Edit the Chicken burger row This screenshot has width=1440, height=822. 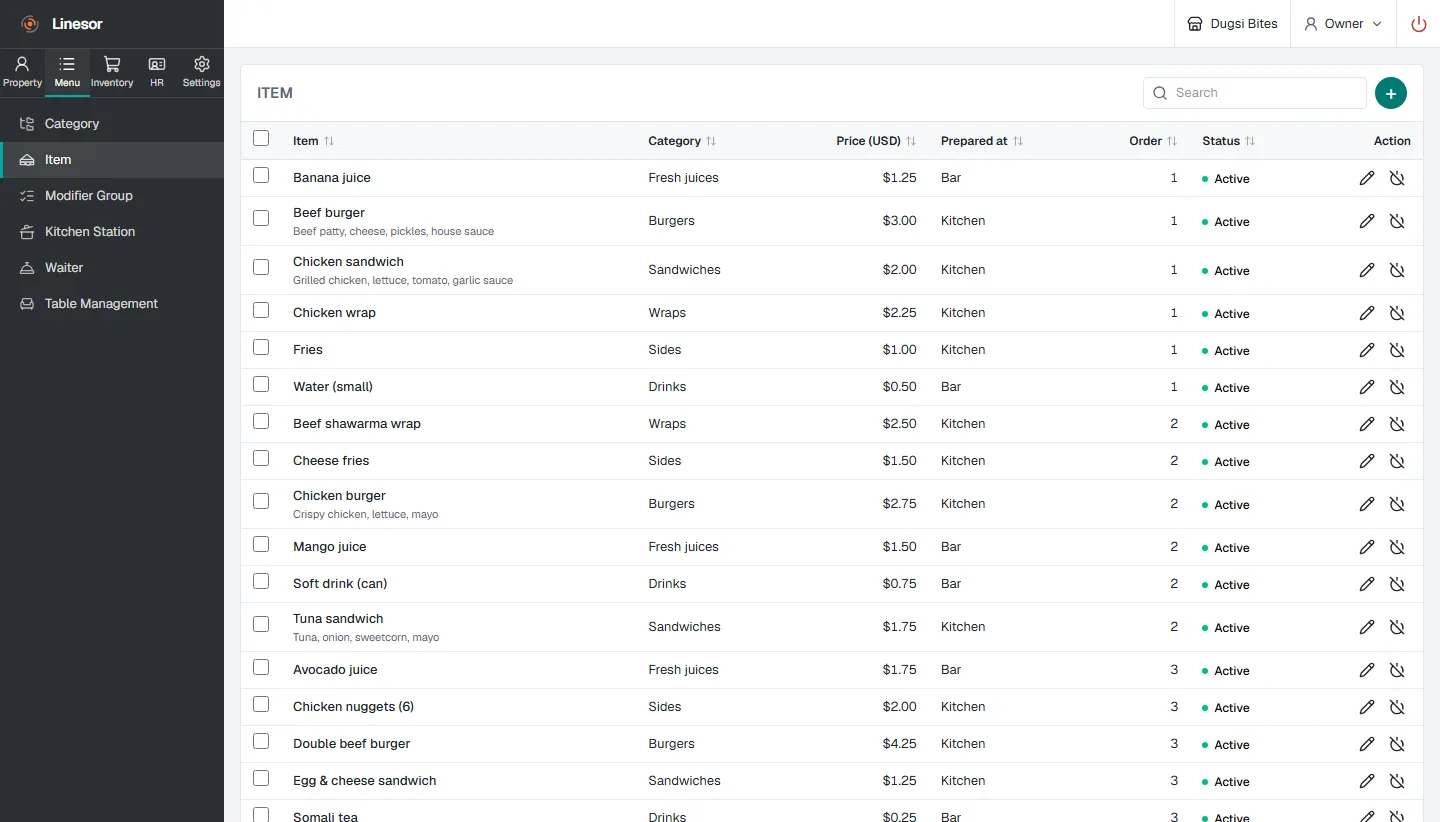pyautogui.click(x=1367, y=504)
